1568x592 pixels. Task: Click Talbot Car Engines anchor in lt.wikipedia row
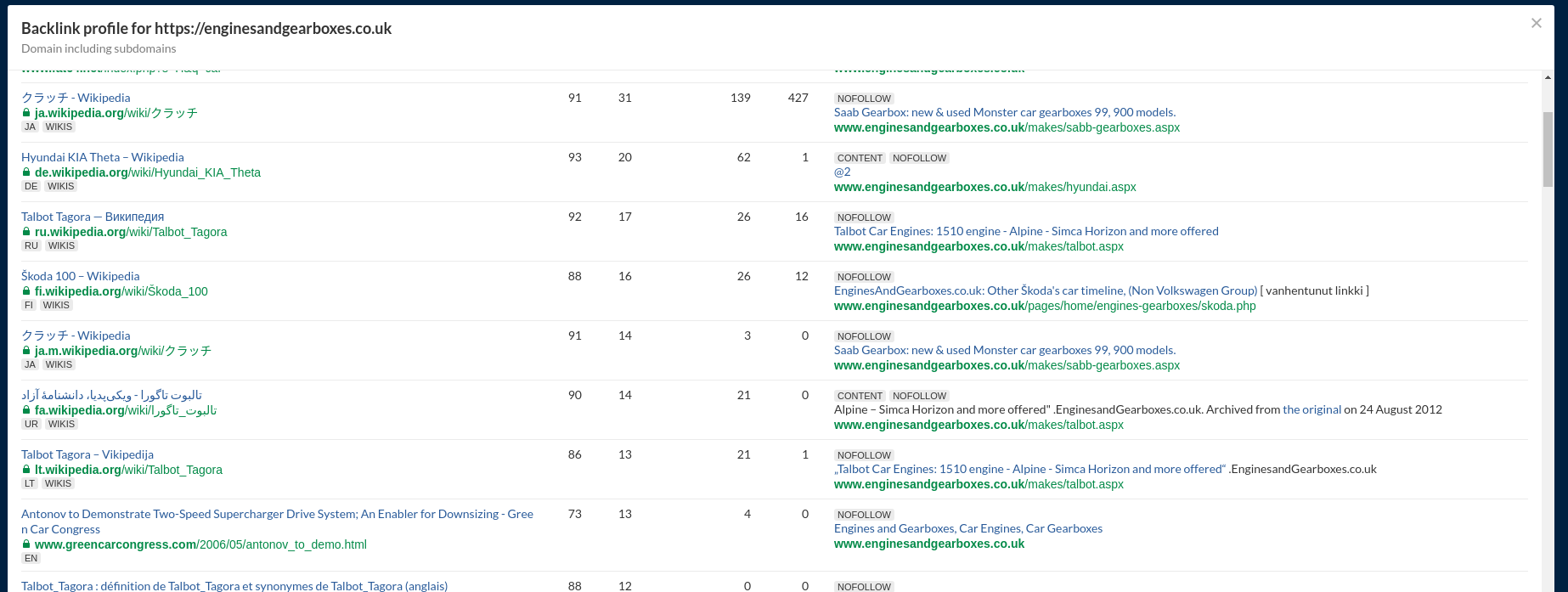(x=1029, y=469)
